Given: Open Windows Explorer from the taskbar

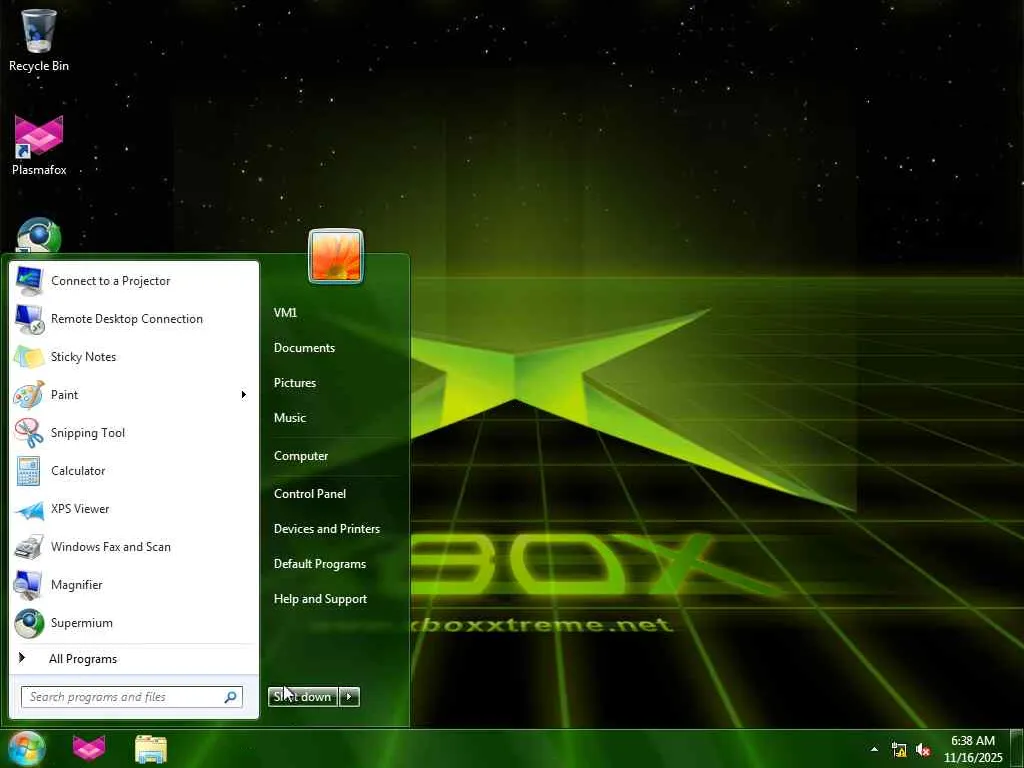Looking at the screenshot, I should tap(151, 749).
